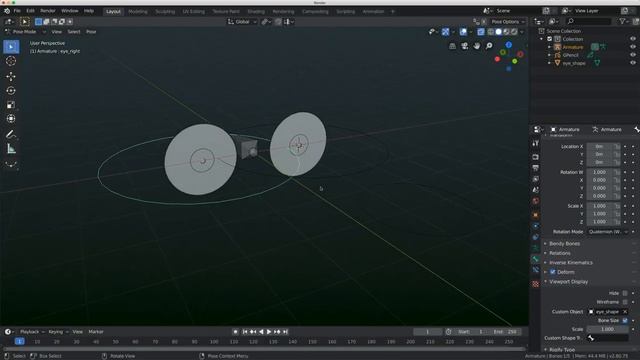Screen dimensions: 640x360
Task: Open the timeline Keying popover
Action: click(x=58, y=332)
